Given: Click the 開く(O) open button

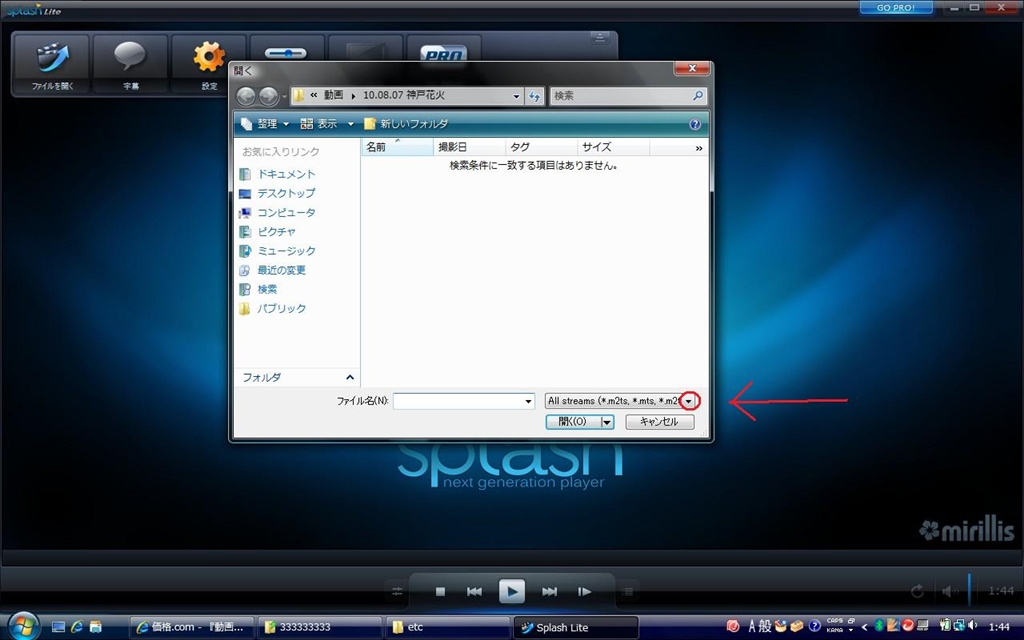Looking at the screenshot, I should pyautogui.click(x=573, y=422).
